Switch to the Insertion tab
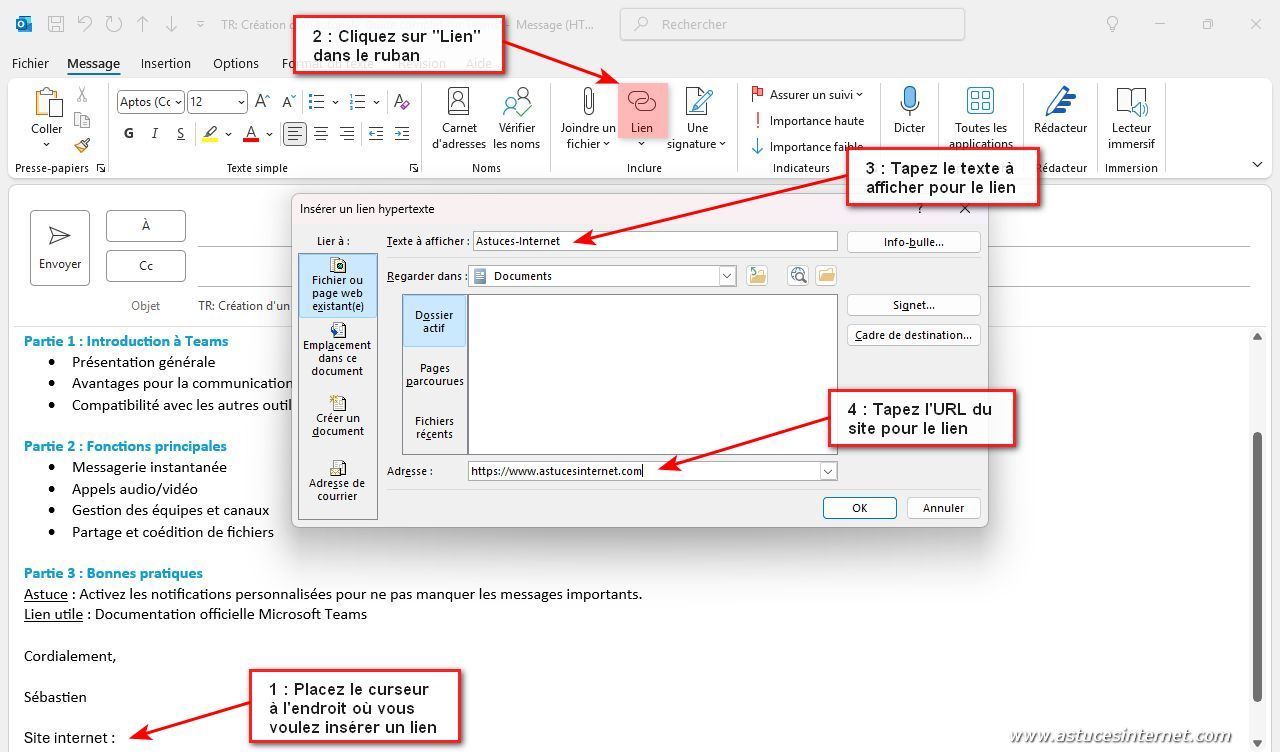The height and width of the screenshot is (752, 1280). [166, 63]
